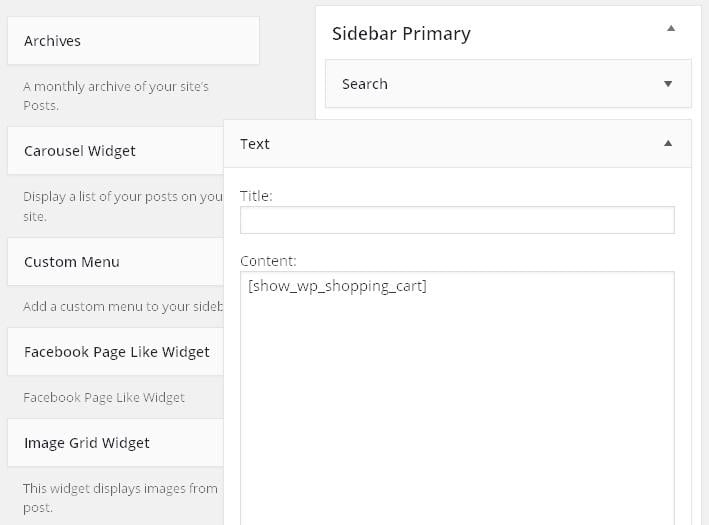Expand the Search widget dropdown arrow
Screen dimensions: 709x525
pos(668,84)
